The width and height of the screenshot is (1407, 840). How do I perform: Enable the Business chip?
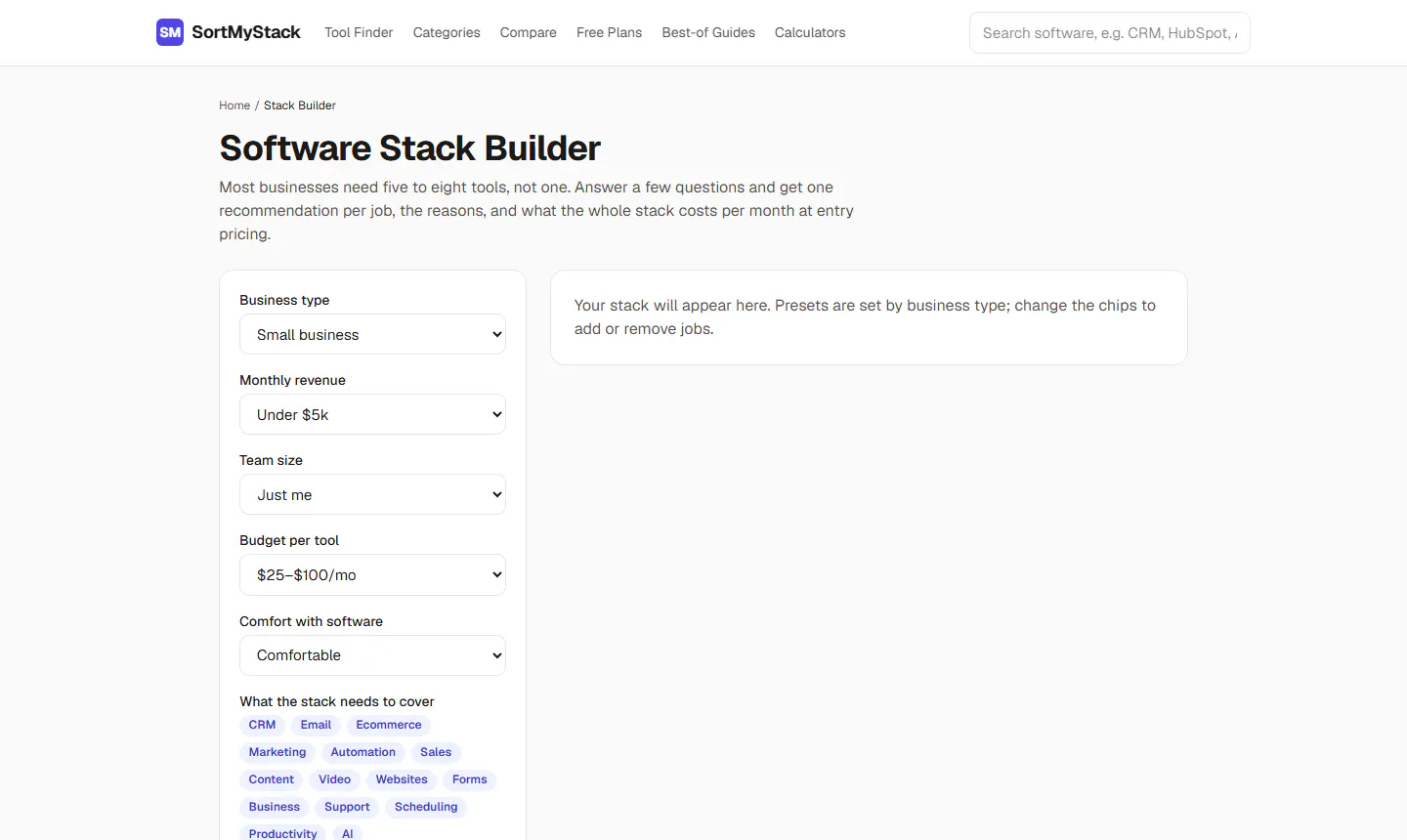[x=275, y=807]
